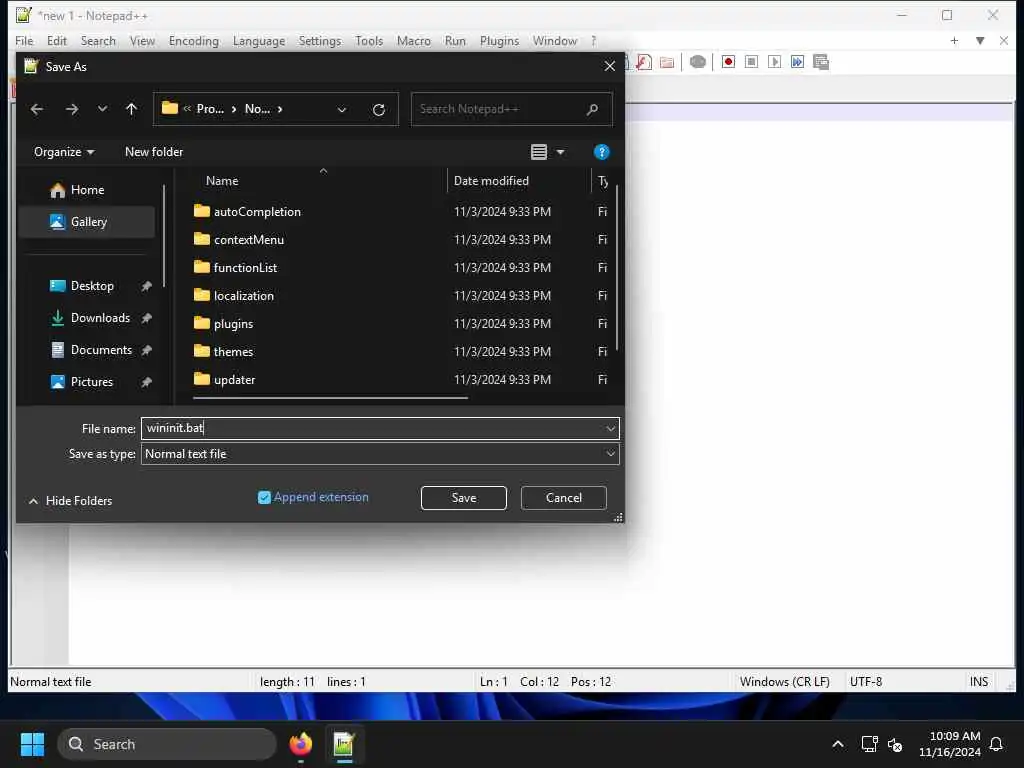Open the Organize dropdown
Image resolution: width=1024 pixels, height=768 pixels.
pos(64,152)
